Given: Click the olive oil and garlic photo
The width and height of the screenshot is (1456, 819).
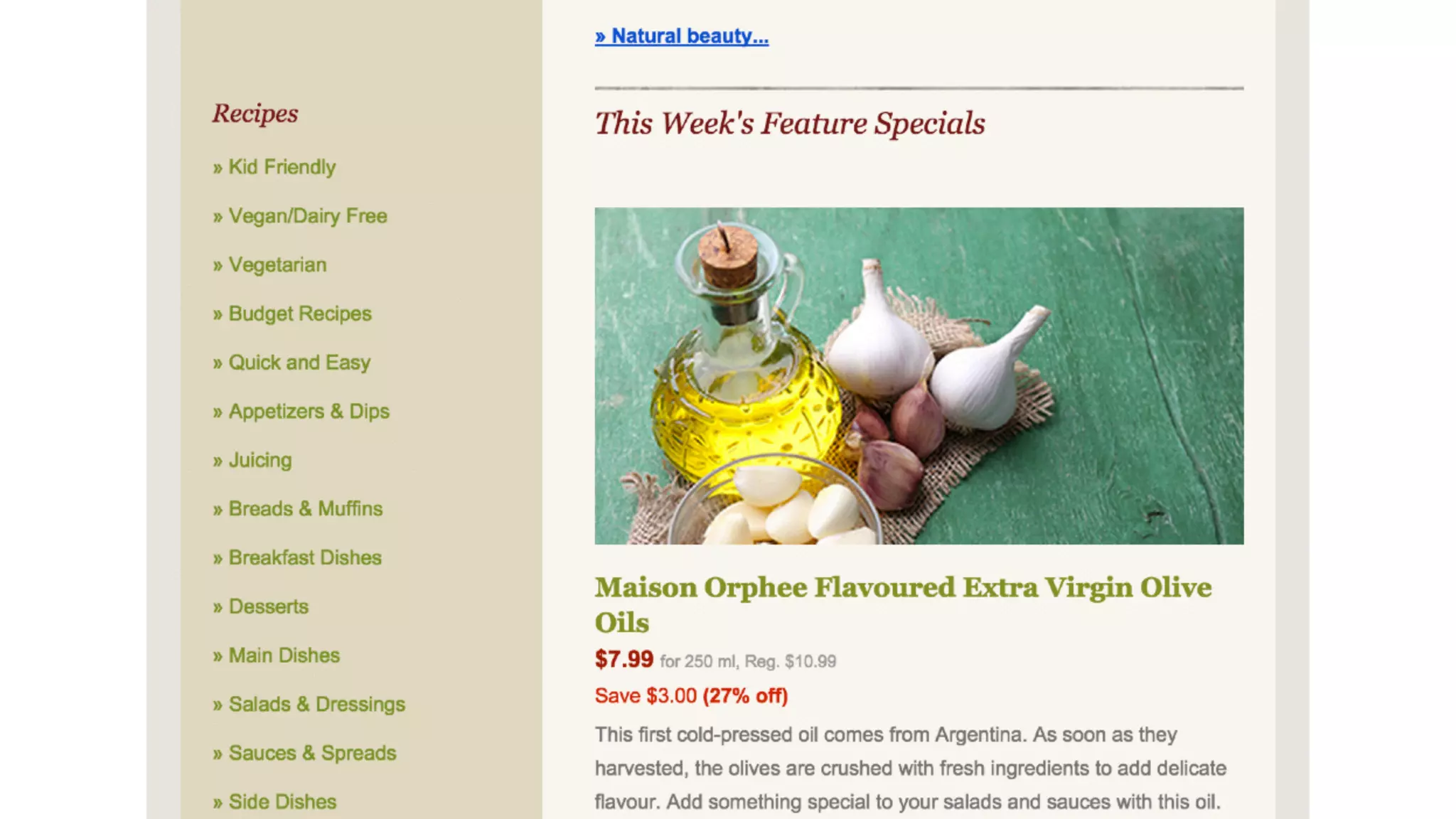Looking at the screenshot, I should point(919,376).
